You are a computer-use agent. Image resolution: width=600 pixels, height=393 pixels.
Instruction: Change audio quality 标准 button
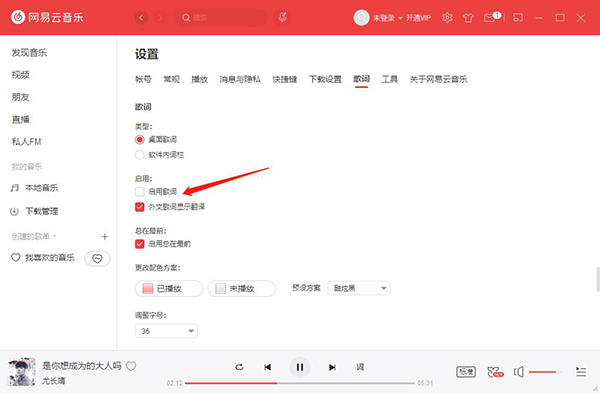pos(466,372)
